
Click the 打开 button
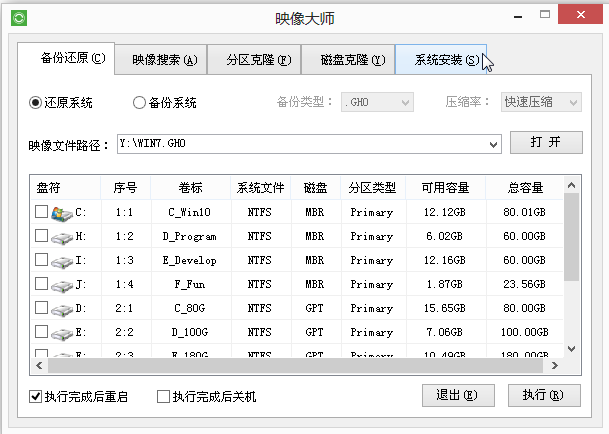tap(545, 143)
